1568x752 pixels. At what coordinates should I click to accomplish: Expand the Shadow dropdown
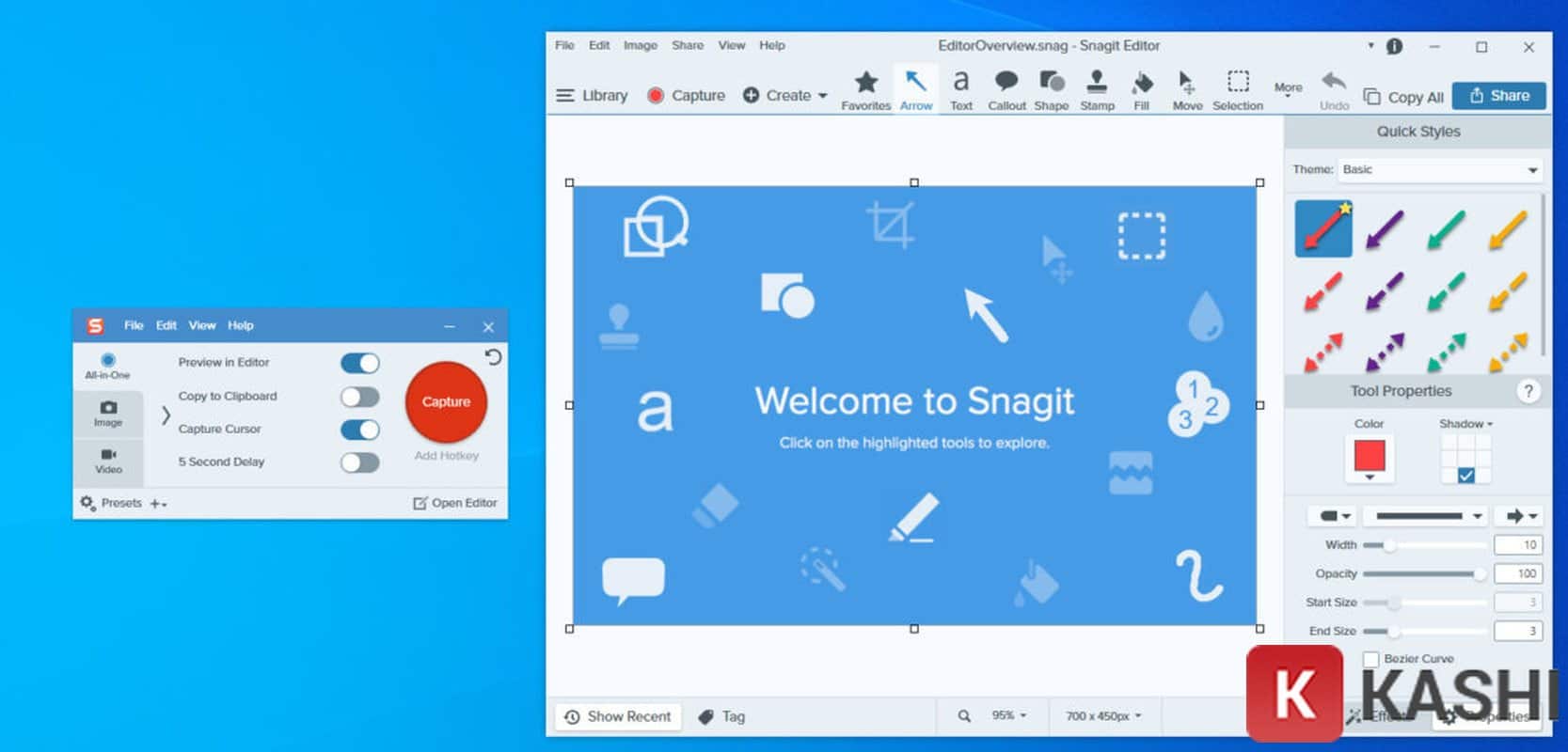(x=1465, y=424)
